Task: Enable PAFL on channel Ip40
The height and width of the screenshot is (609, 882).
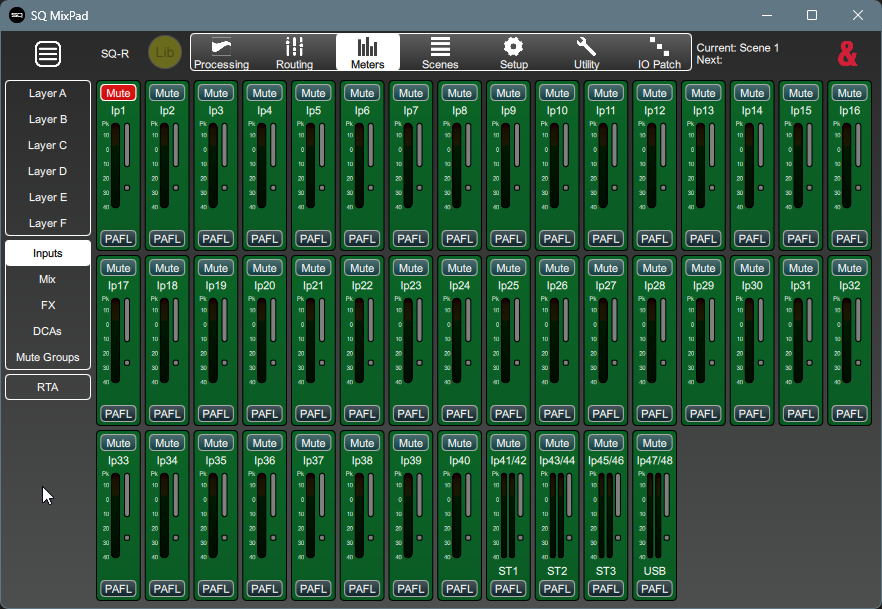Action: (x=460, y=589)
